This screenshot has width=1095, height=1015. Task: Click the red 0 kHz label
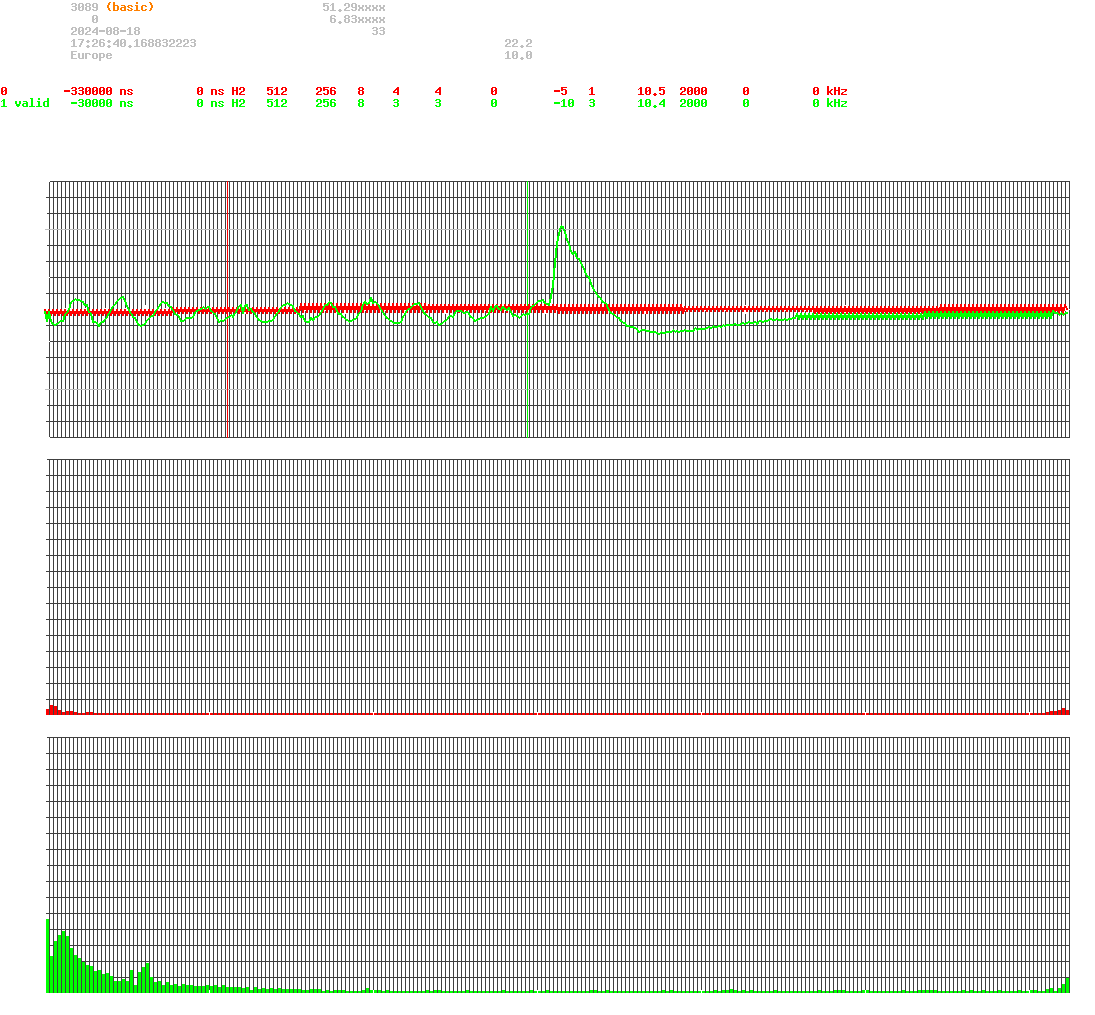(830, 92)
